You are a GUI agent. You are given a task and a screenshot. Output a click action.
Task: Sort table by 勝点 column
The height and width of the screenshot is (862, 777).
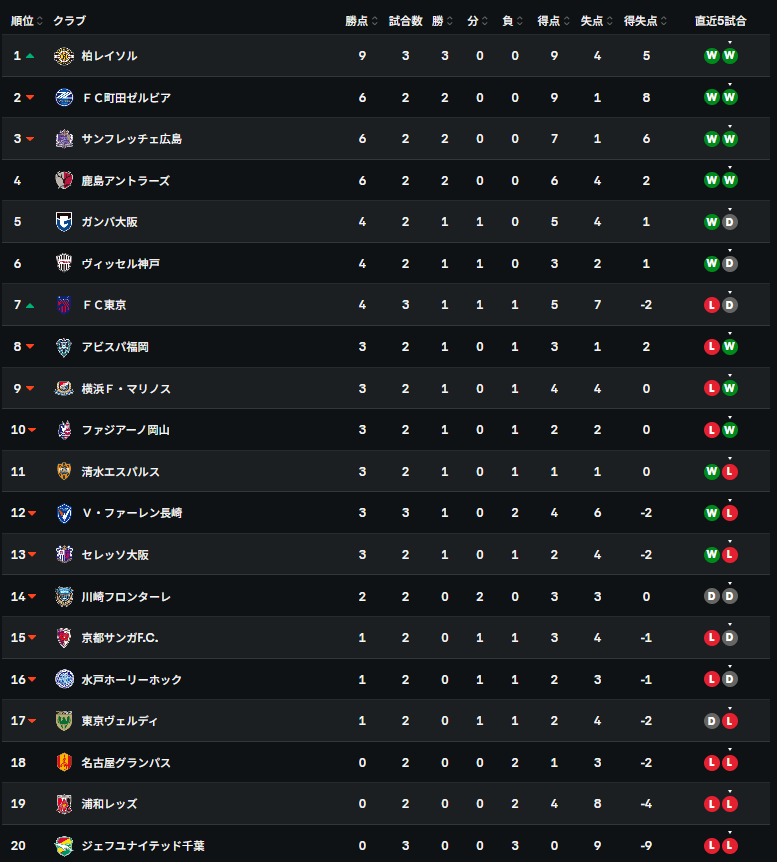[361, 21]
